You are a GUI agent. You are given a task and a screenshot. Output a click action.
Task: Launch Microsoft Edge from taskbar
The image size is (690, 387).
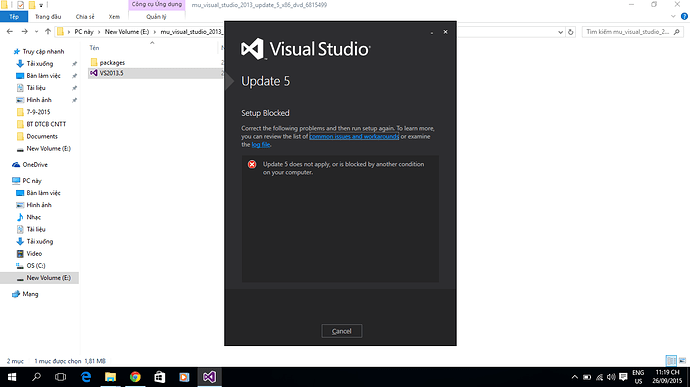tap(86, 377)
